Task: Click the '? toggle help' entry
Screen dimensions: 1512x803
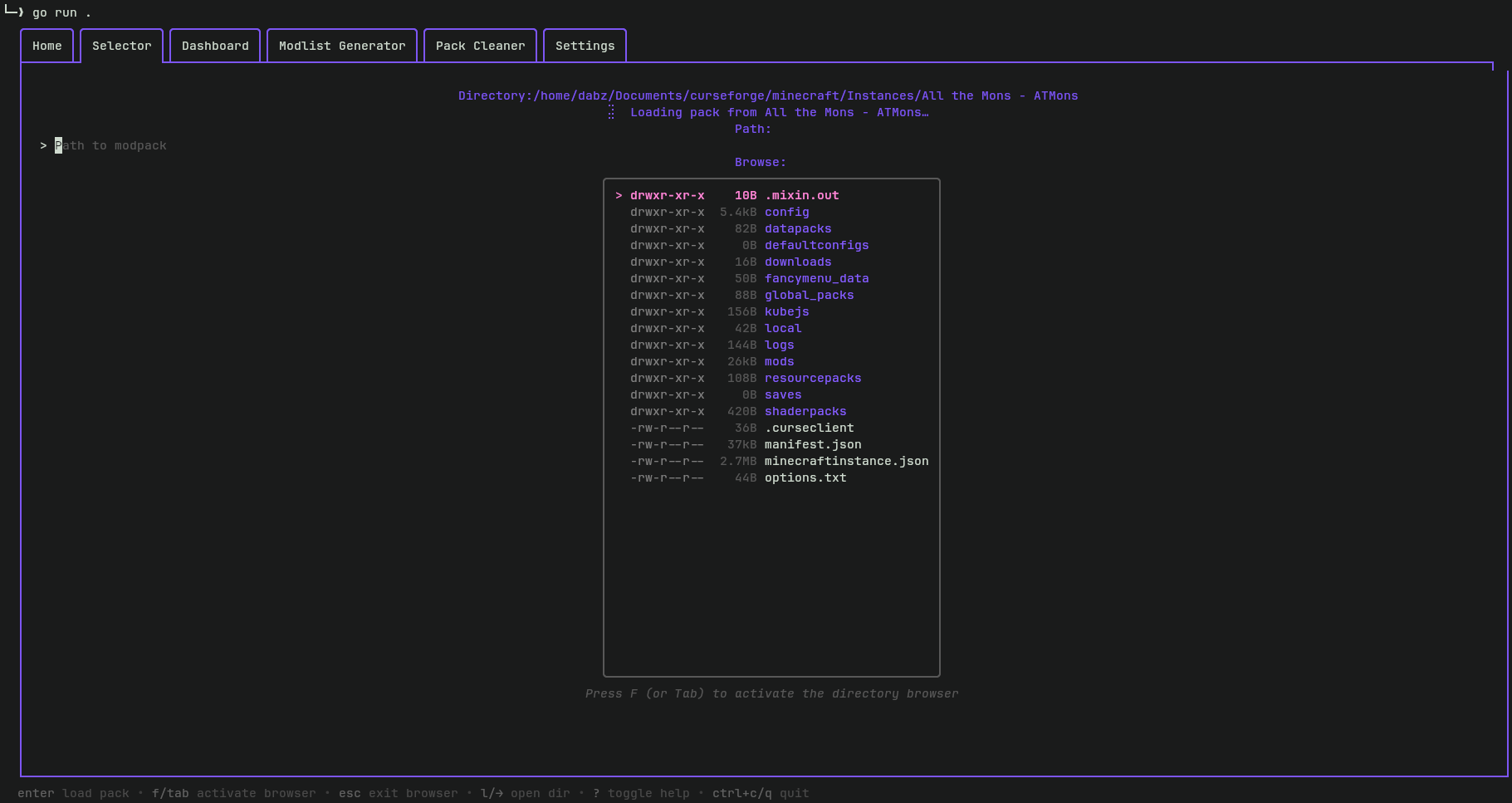Action: (x=641, y=793)
